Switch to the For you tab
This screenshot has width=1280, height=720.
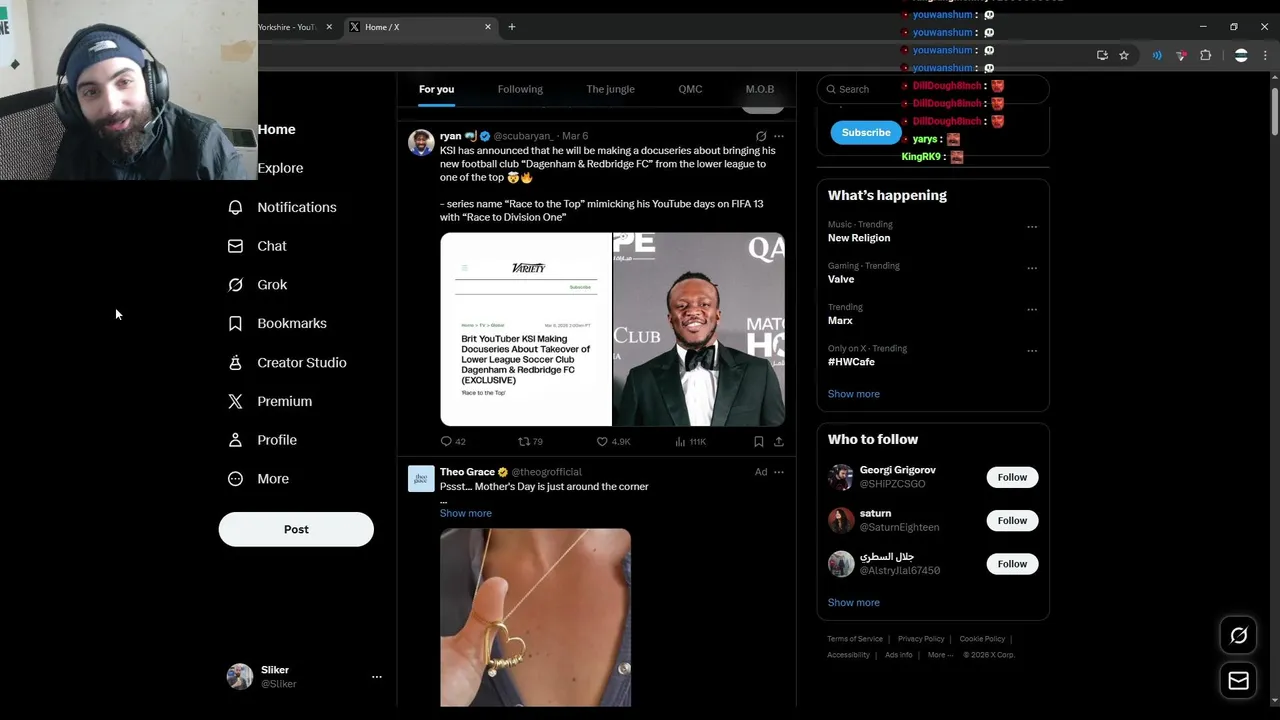(436, 89)
